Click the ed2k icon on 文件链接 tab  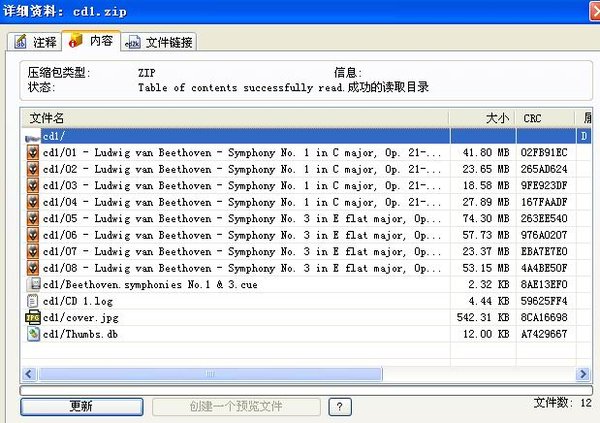(133, 42)
